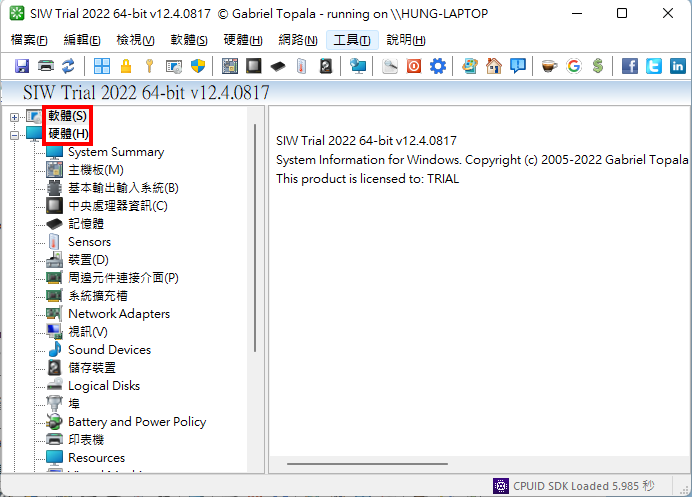Select 記憶體 in the tree
The image size is (696, 500).
tap(86, 224)
